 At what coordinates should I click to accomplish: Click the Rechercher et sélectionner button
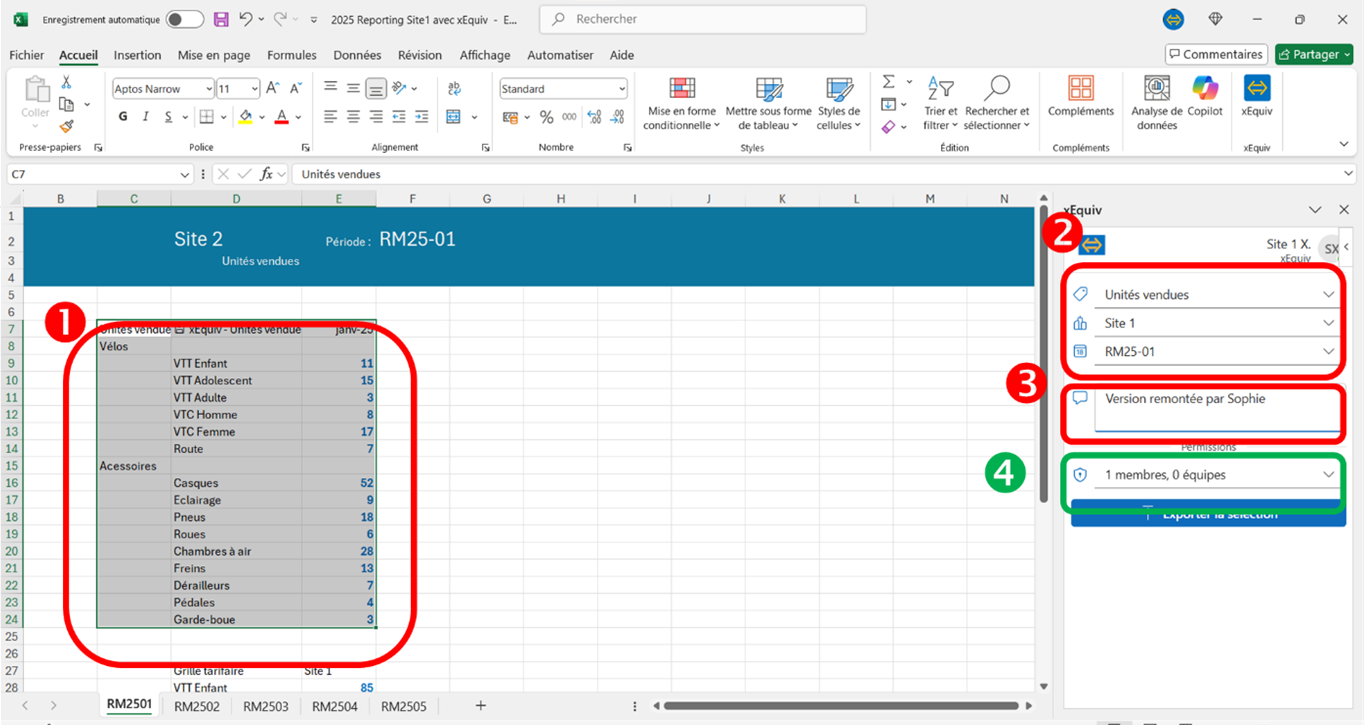997,103
